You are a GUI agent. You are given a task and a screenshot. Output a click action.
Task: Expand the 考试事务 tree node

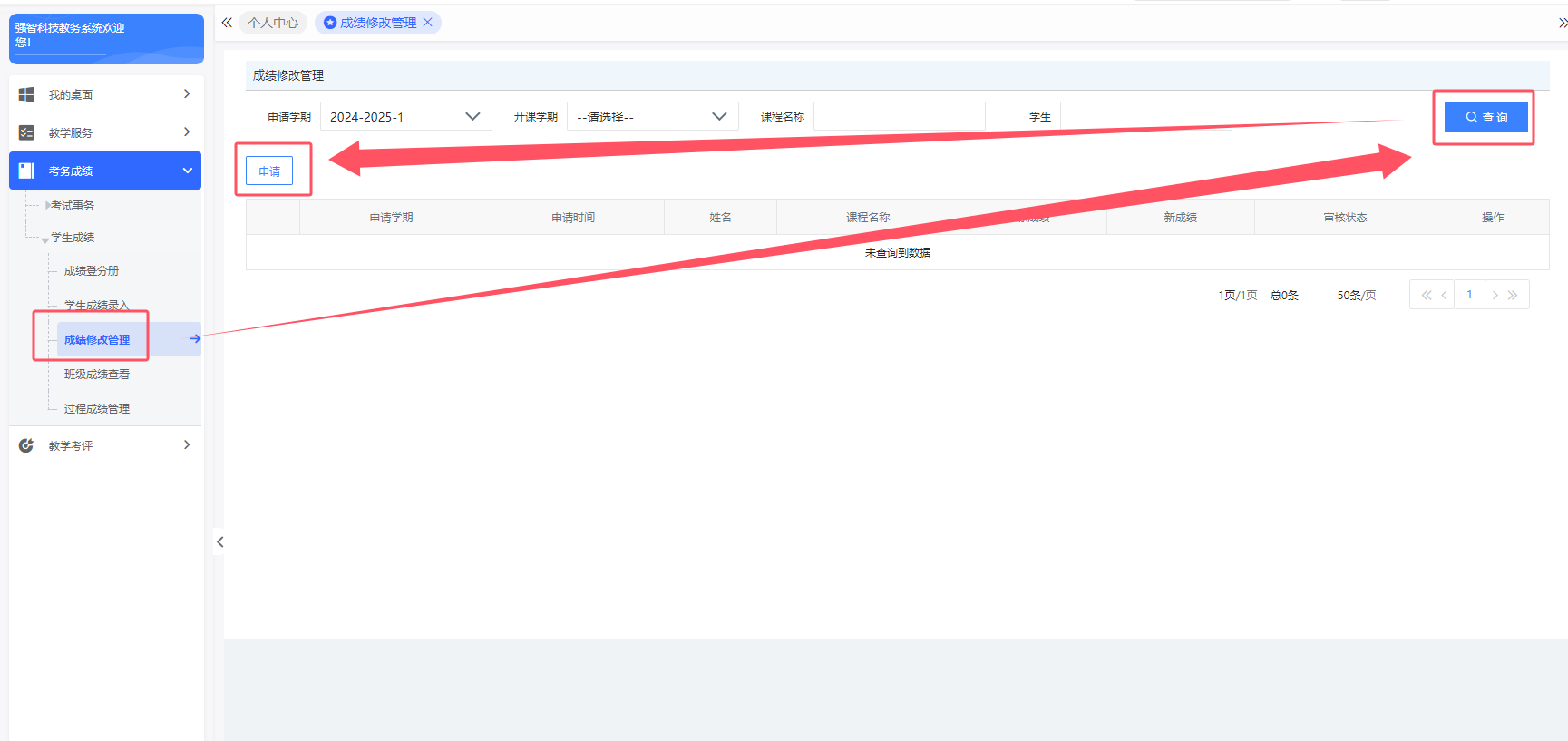tap(48, 206)
